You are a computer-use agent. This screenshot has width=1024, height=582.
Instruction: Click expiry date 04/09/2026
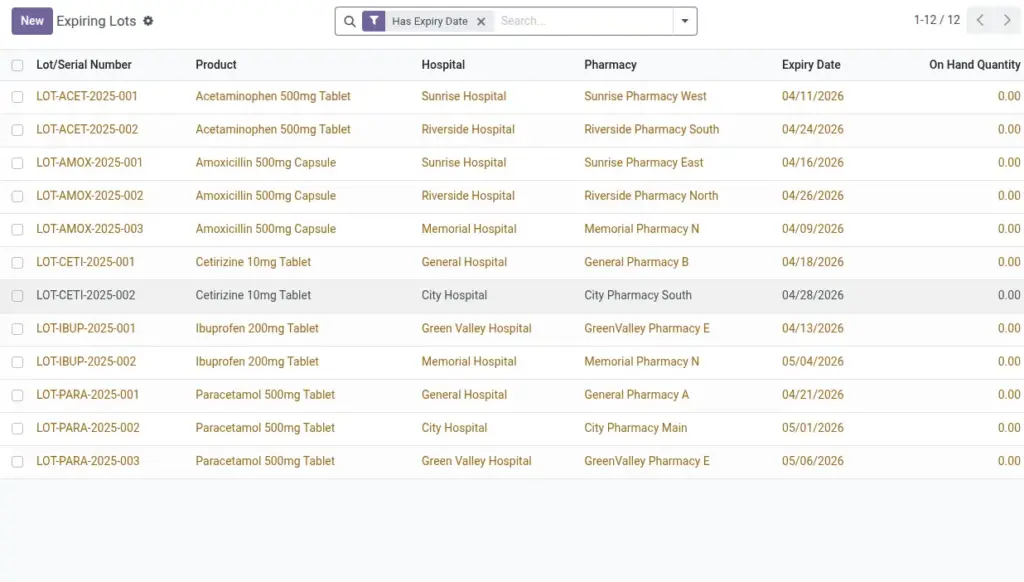point(812,229)
